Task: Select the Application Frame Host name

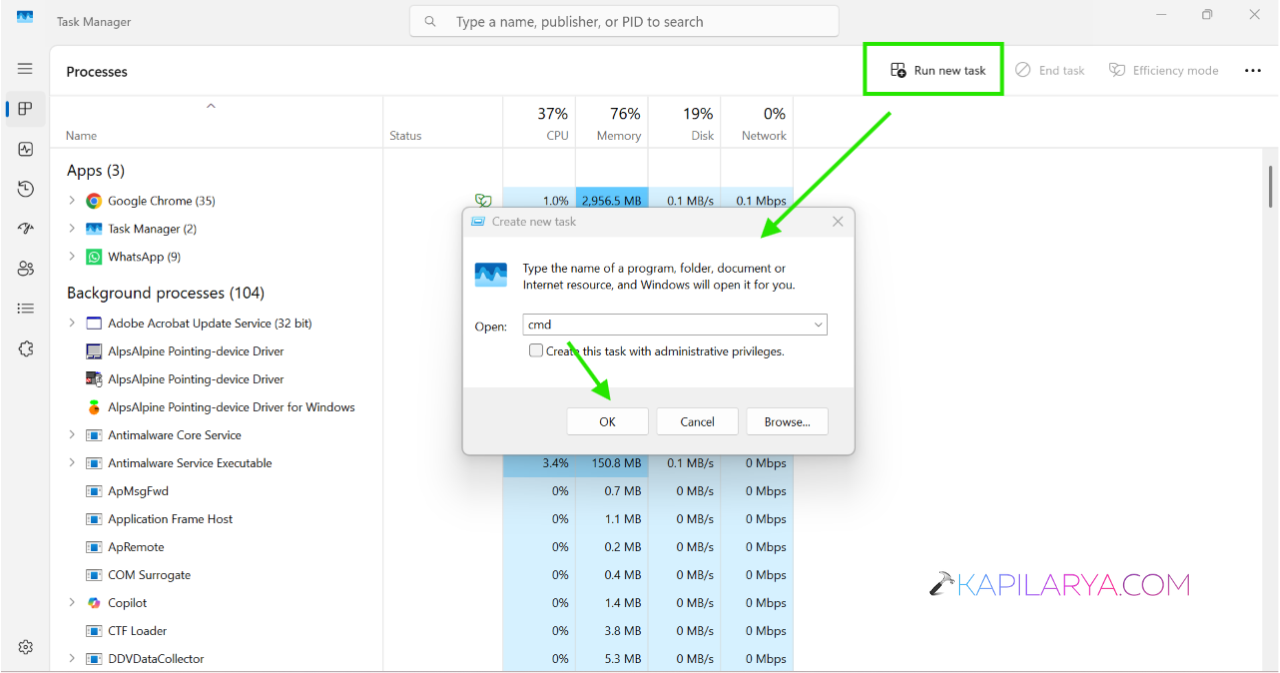Action: (x=170, y=519)
